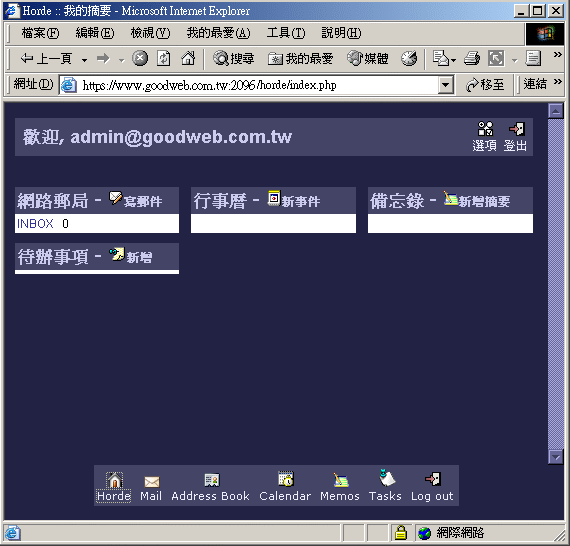Click the Mail envelope icon
This screenshot has height=546, width=570.
coord(152,482)
